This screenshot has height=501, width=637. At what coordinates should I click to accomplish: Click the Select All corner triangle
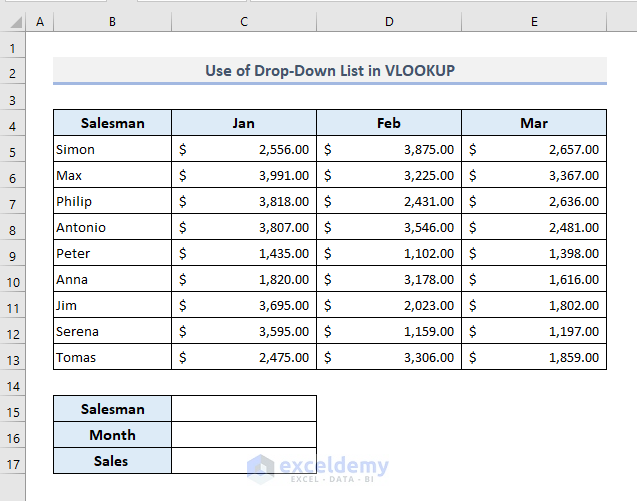[13, 21]
